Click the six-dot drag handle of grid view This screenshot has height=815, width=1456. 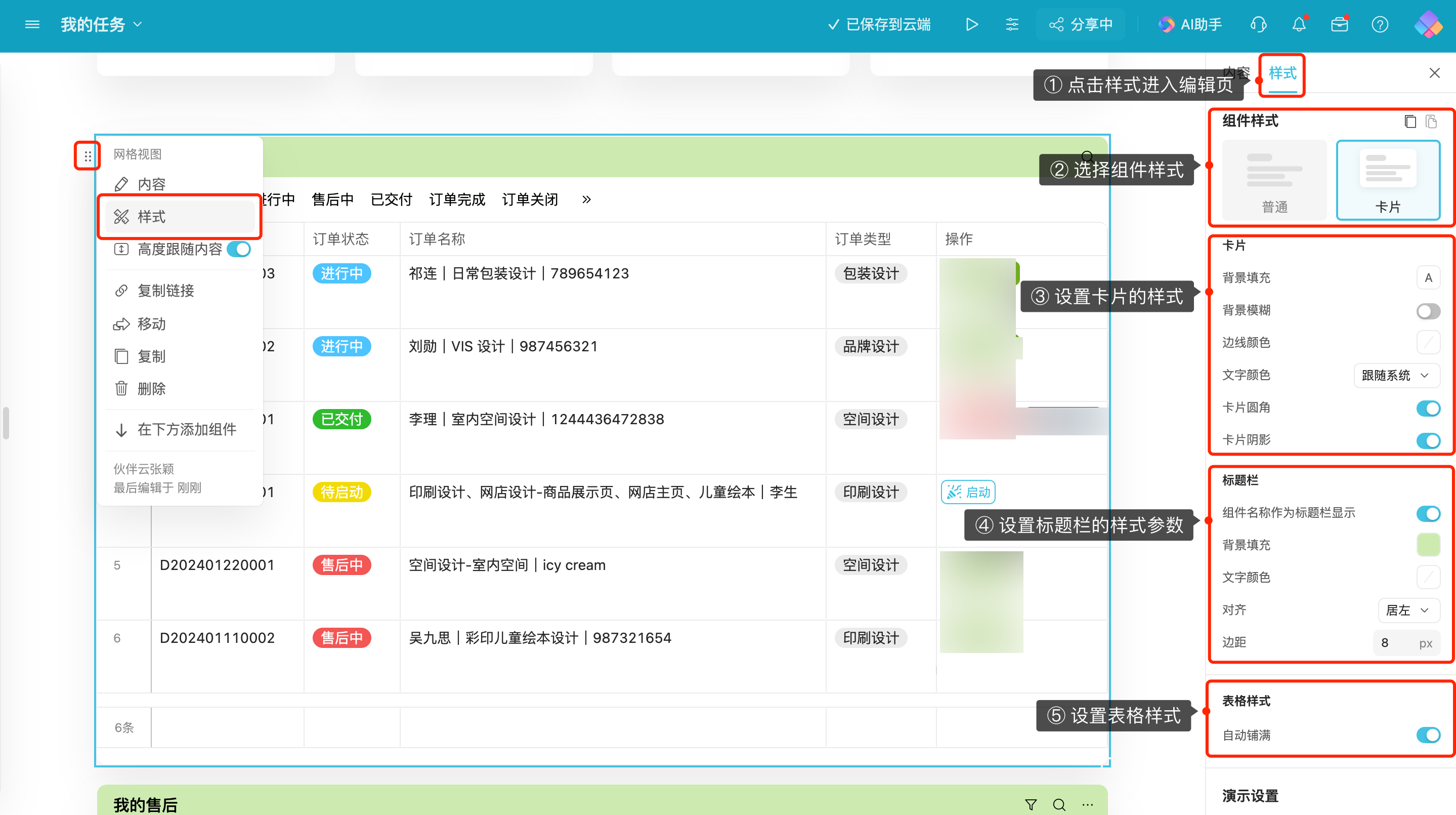pos(88,156)
